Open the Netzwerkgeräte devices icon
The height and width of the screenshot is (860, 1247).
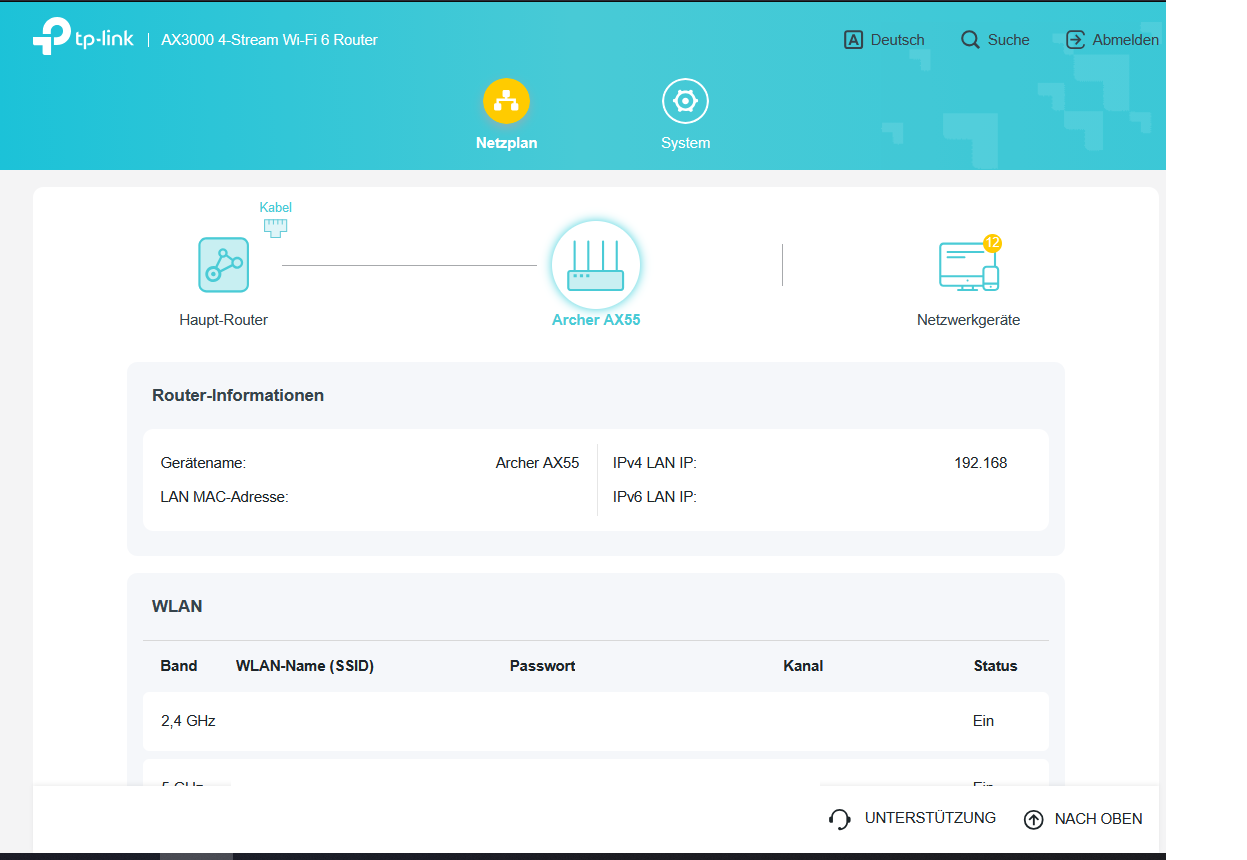pyautogui.click(x=968, y=266)
